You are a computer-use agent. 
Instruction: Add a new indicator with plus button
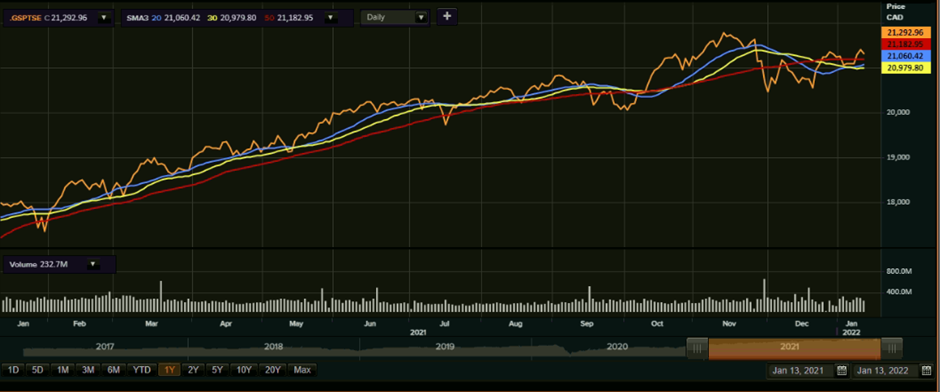point(447,17)
